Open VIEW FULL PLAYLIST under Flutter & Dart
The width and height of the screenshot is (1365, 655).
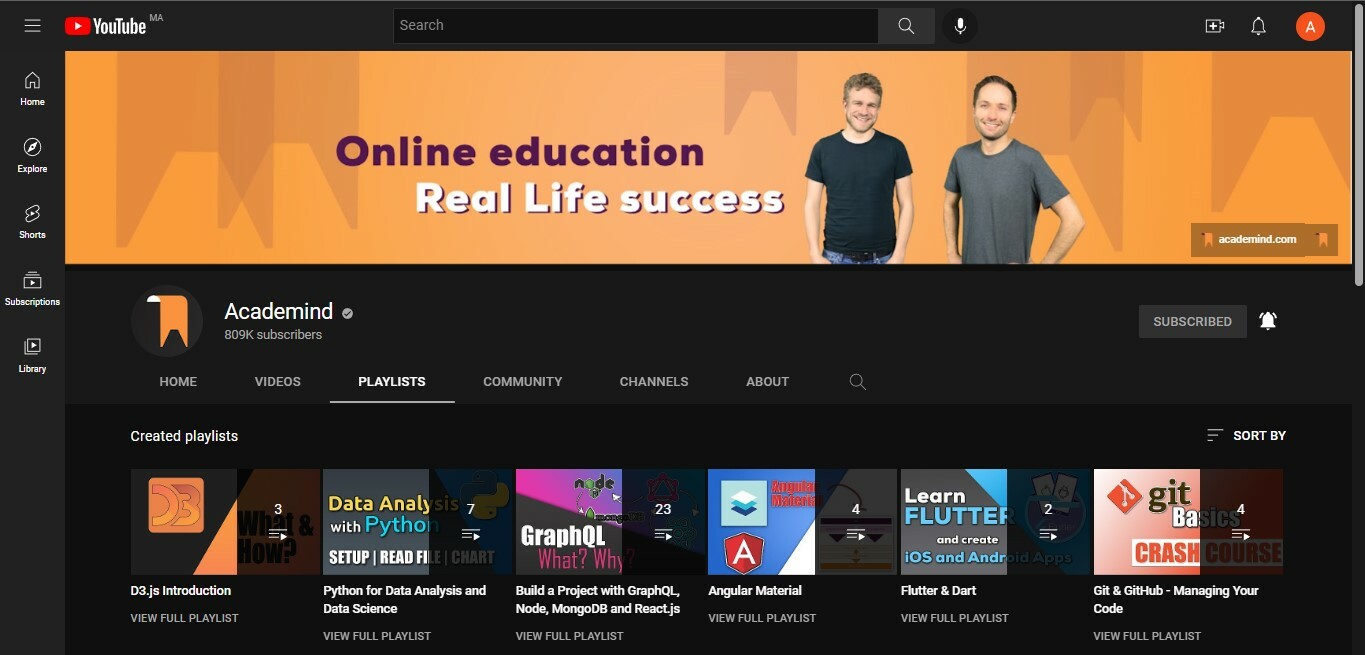[x=954, y=617]
